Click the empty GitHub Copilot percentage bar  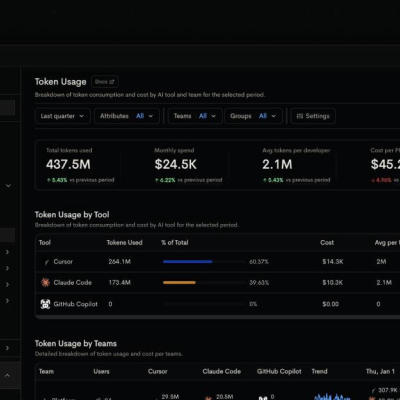point(204,304)
